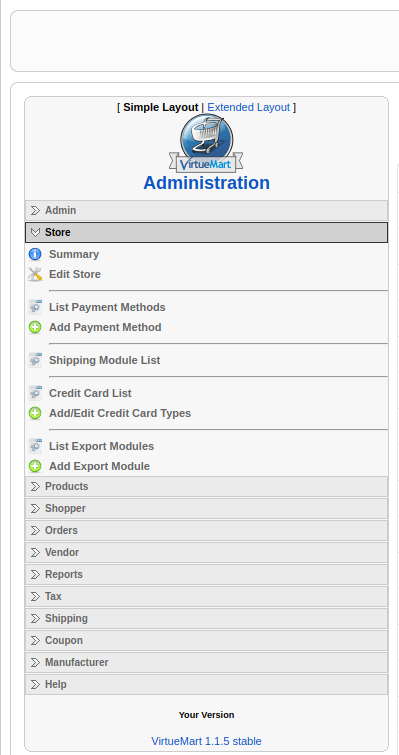Click the green plus icon for Add Export Module
This screenshot has height=755, width=399.
click(35, 466)
